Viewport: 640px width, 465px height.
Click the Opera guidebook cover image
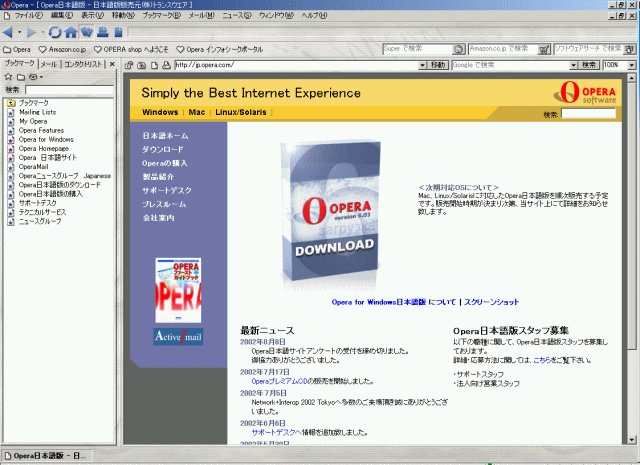click(x=178, y=290)
